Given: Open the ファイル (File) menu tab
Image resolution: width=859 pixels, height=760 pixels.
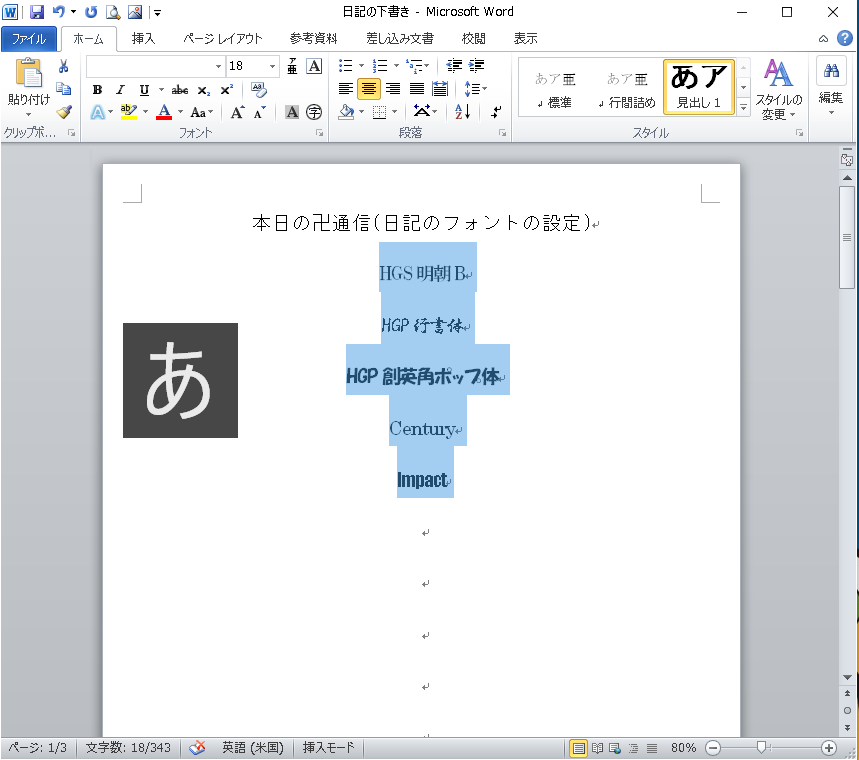Looking at the screenshot, I should 29,39.
